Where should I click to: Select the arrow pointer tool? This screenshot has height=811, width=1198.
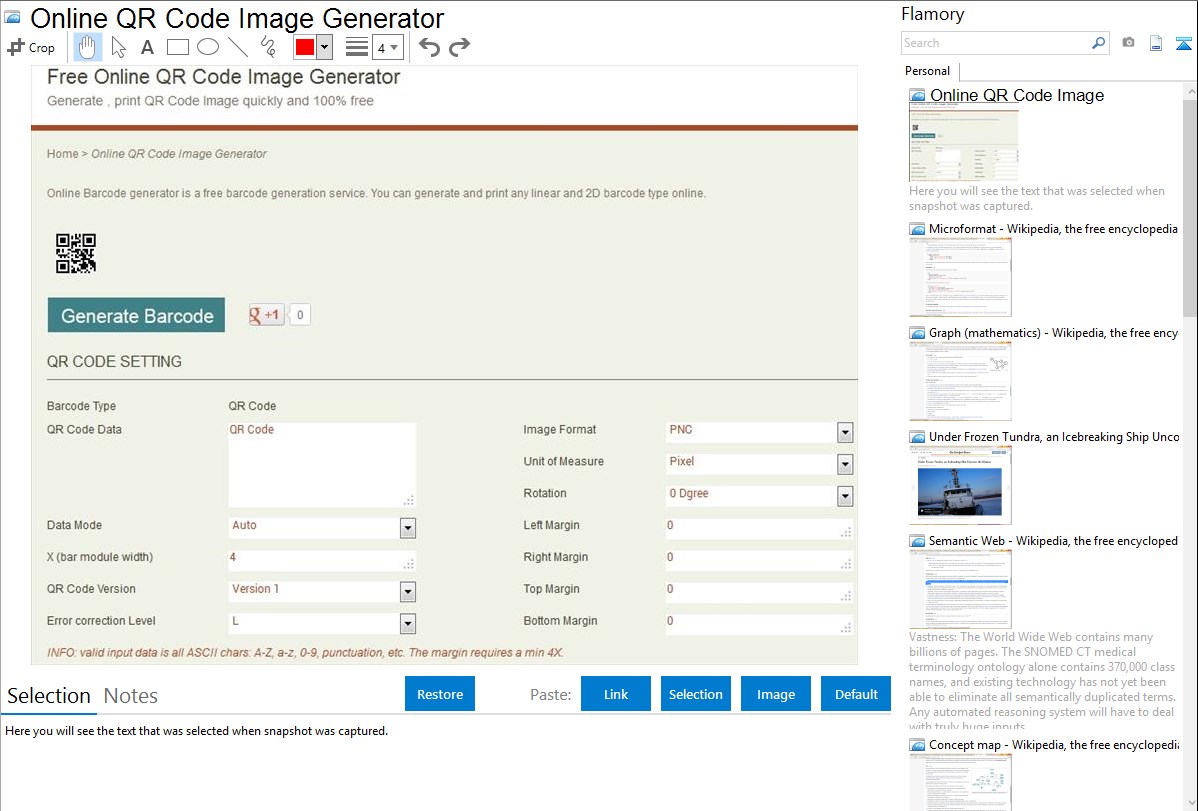click(118, 47)
